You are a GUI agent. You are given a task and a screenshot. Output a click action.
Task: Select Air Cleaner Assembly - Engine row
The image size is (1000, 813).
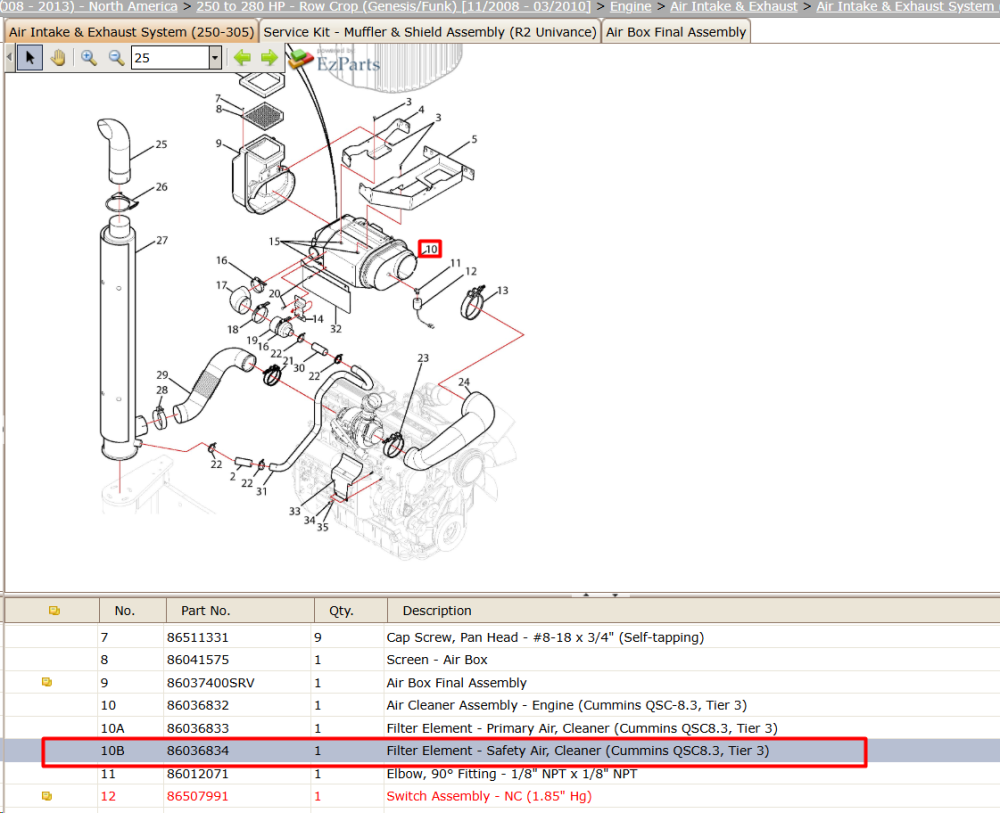(x=499, y=705)
